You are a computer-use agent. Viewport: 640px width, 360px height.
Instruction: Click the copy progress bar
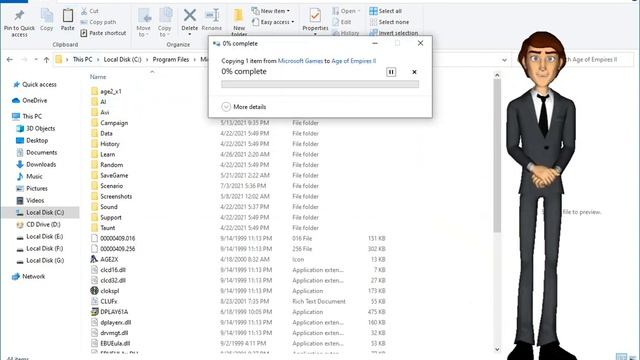tap(320, 84)
